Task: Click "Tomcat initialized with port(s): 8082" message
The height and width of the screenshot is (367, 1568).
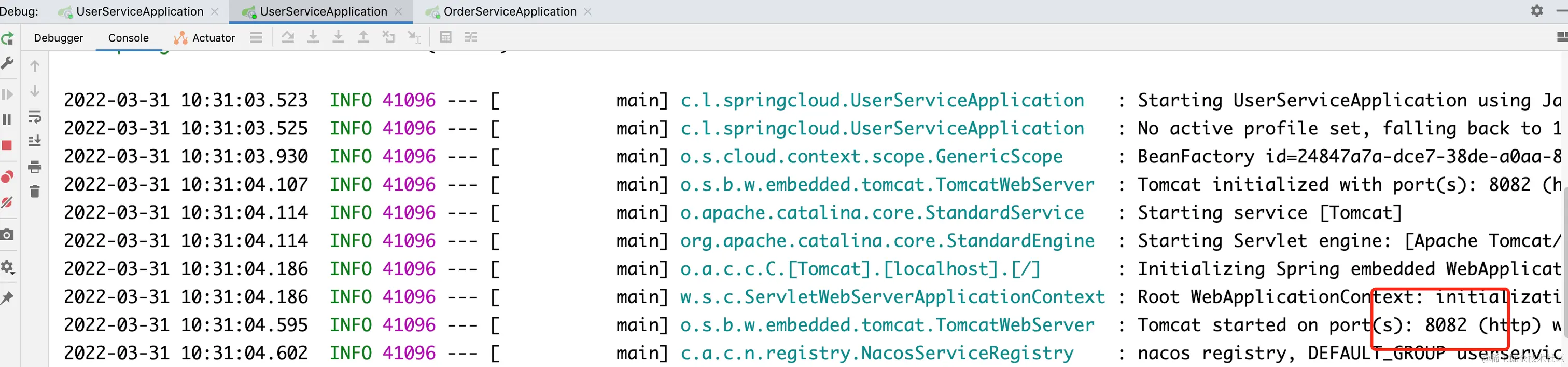Action: pyautogui.click(x=1334, y=185)
